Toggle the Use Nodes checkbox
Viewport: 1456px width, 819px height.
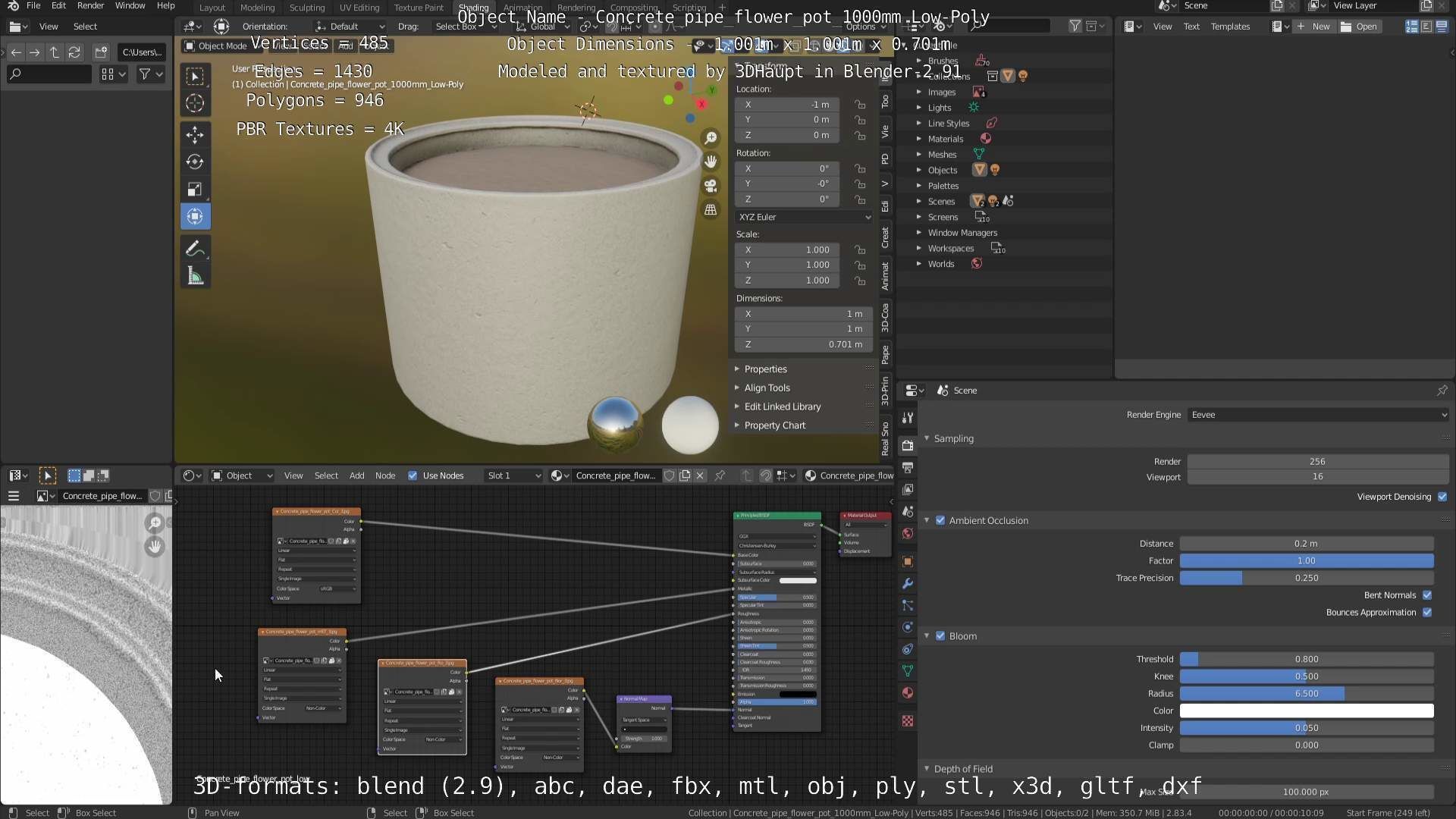point(413,475)
